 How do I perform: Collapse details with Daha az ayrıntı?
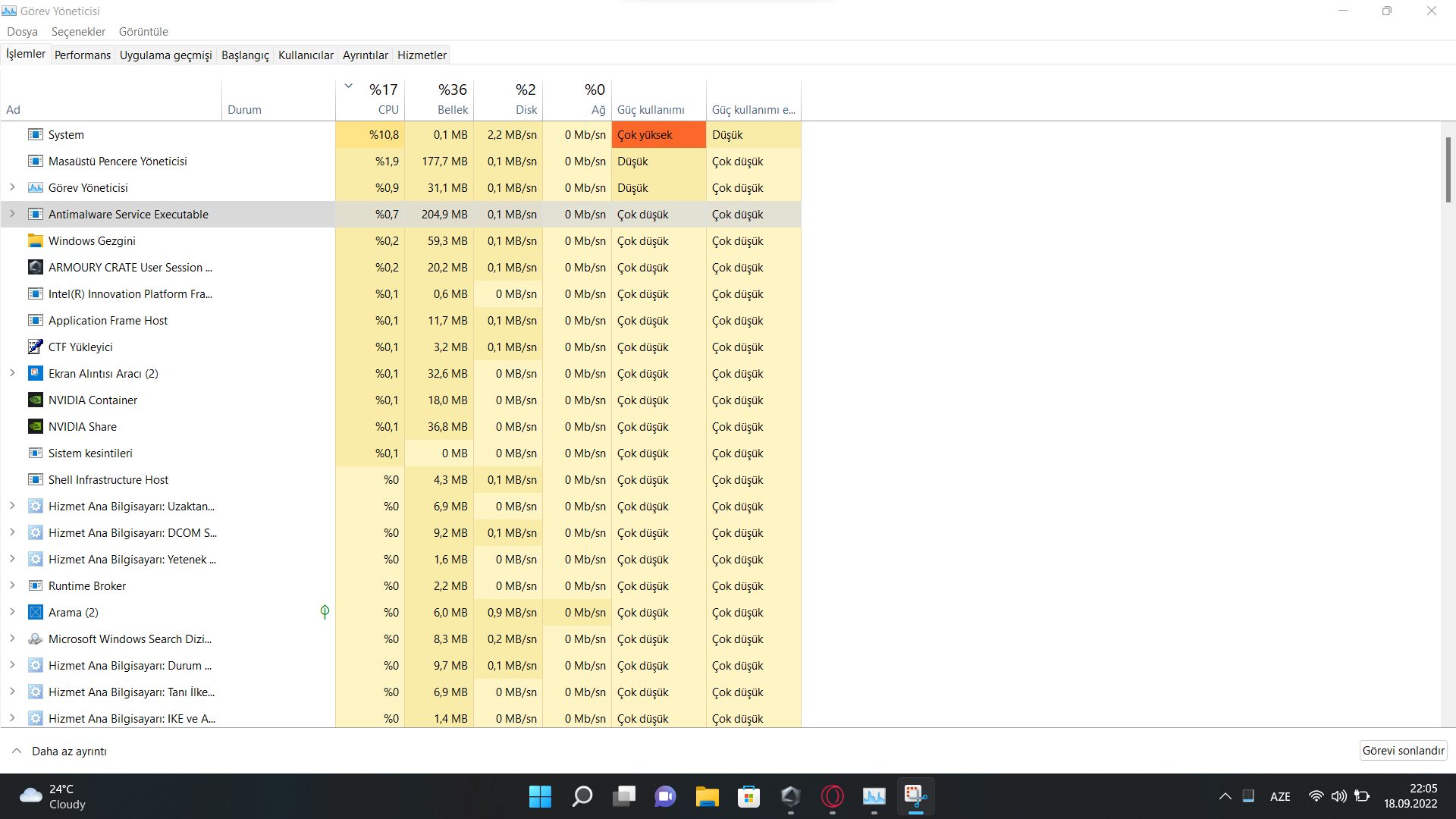click(x=60, y=751)
